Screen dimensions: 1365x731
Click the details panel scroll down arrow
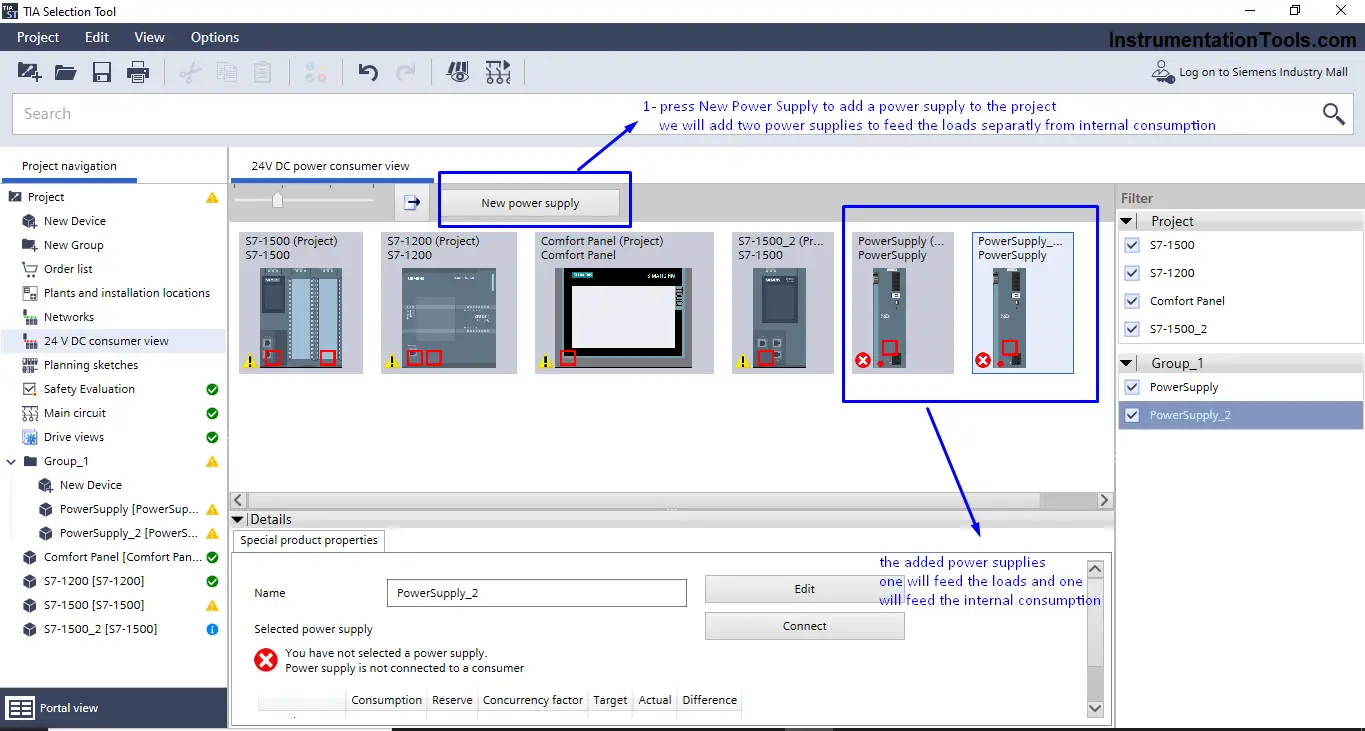click(x=1095, y=708)
